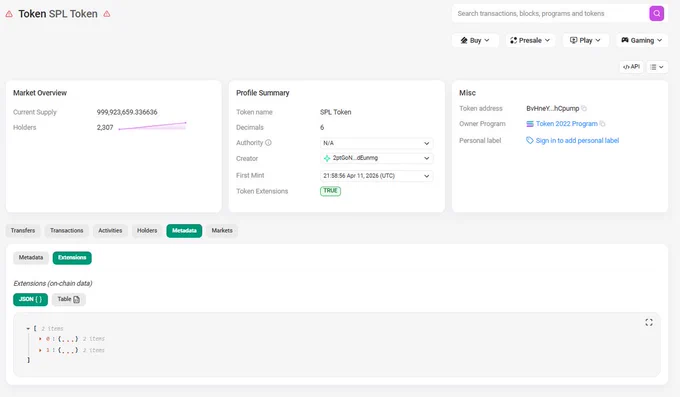Click the Extensions (on-chain data) heading
The width and height of the screenshot is (680, 397).
coord(53,283)
